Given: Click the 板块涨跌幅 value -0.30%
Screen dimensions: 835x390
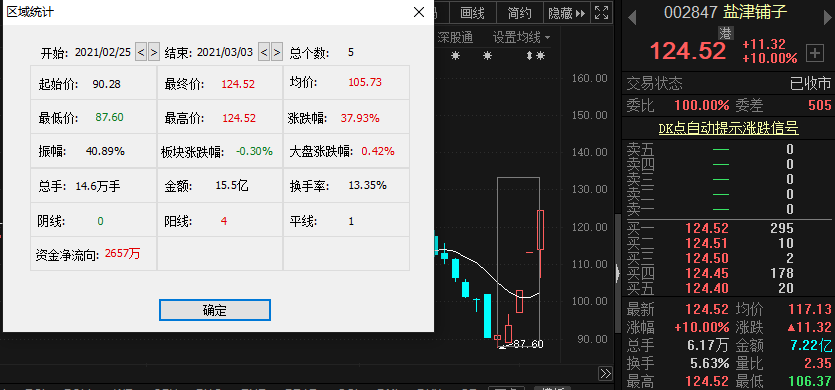Looking at the screenshot, I should tap(255, 151).
